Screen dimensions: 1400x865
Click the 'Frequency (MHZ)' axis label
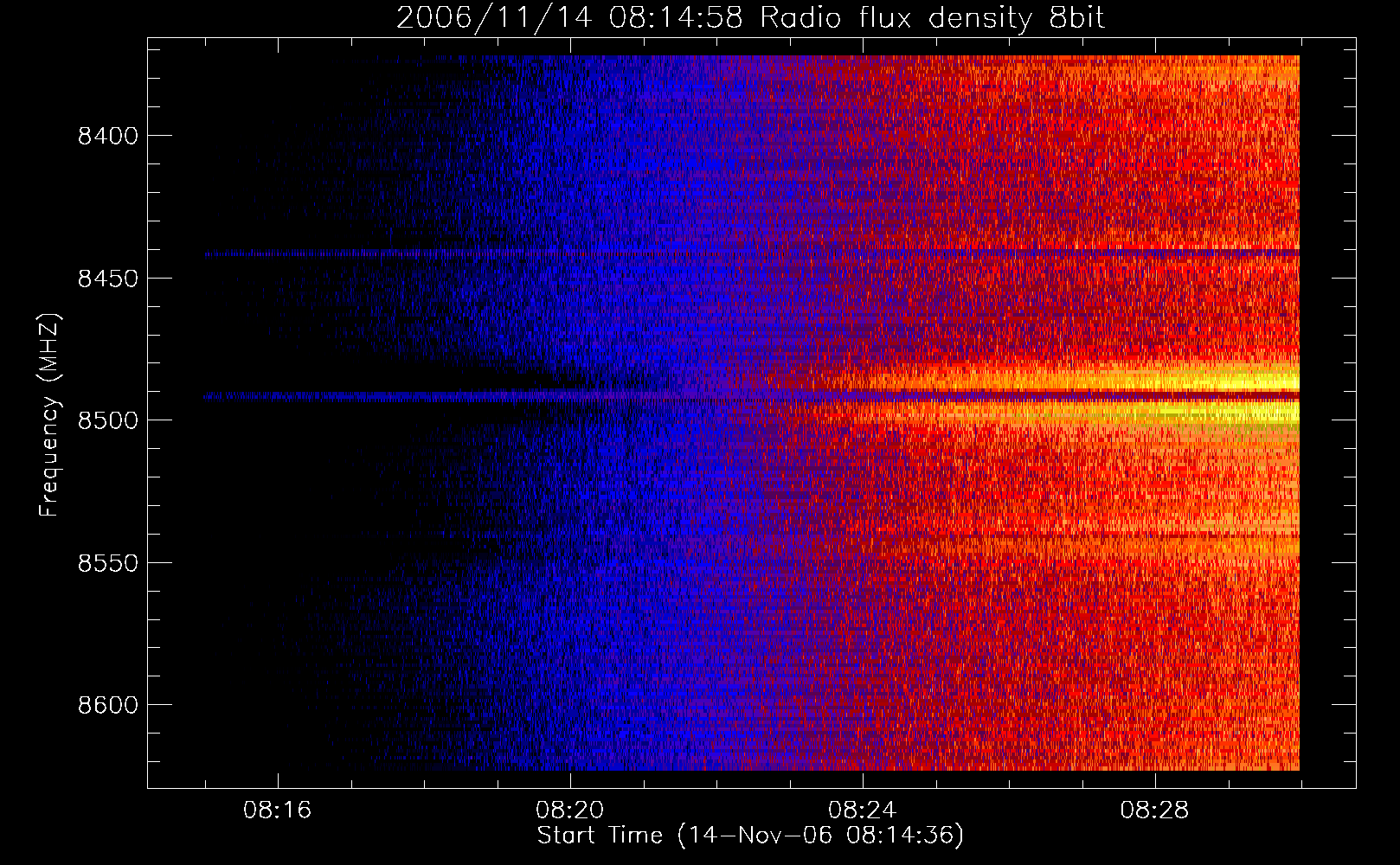(50, 415)
